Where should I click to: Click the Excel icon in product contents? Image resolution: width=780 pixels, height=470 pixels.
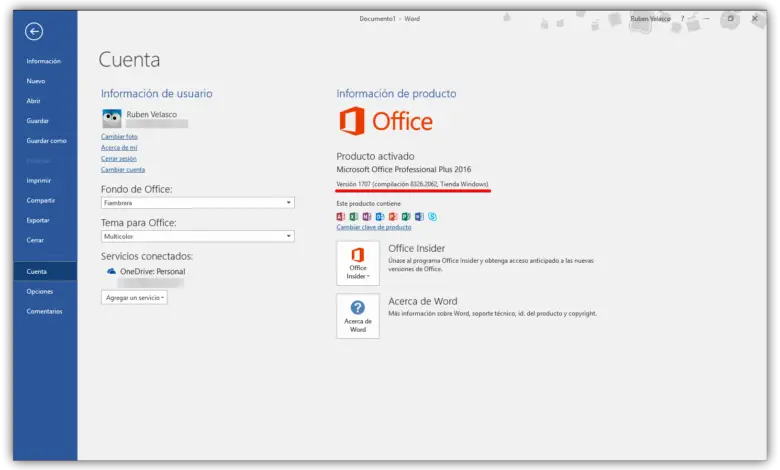354,216
